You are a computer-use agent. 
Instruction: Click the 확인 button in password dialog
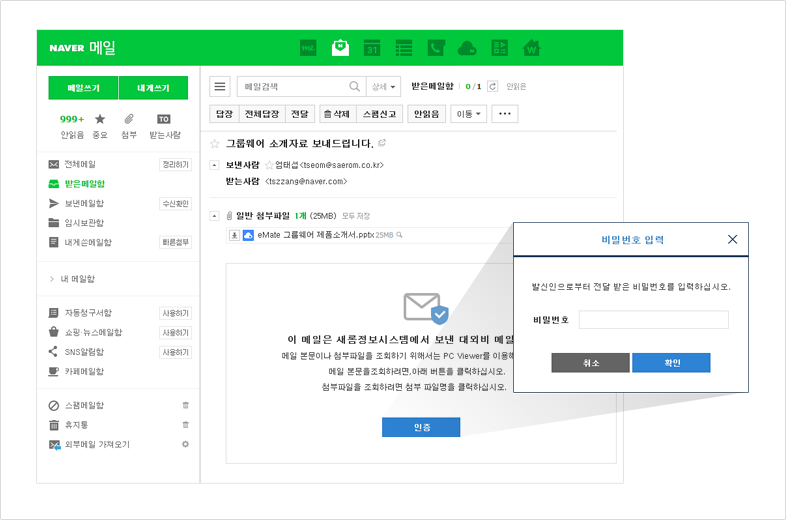[671, 363]
